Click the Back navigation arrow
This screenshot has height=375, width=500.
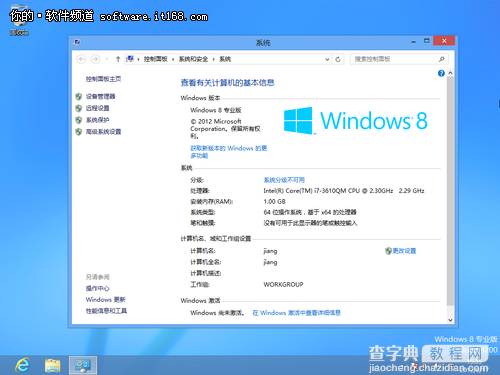tap(81, 59)
